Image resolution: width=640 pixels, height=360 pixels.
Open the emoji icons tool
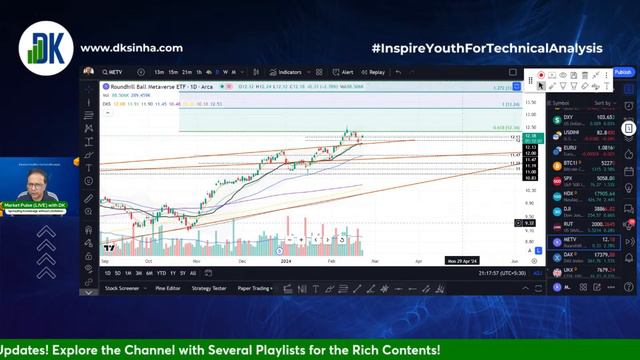(x=89, y=181)
